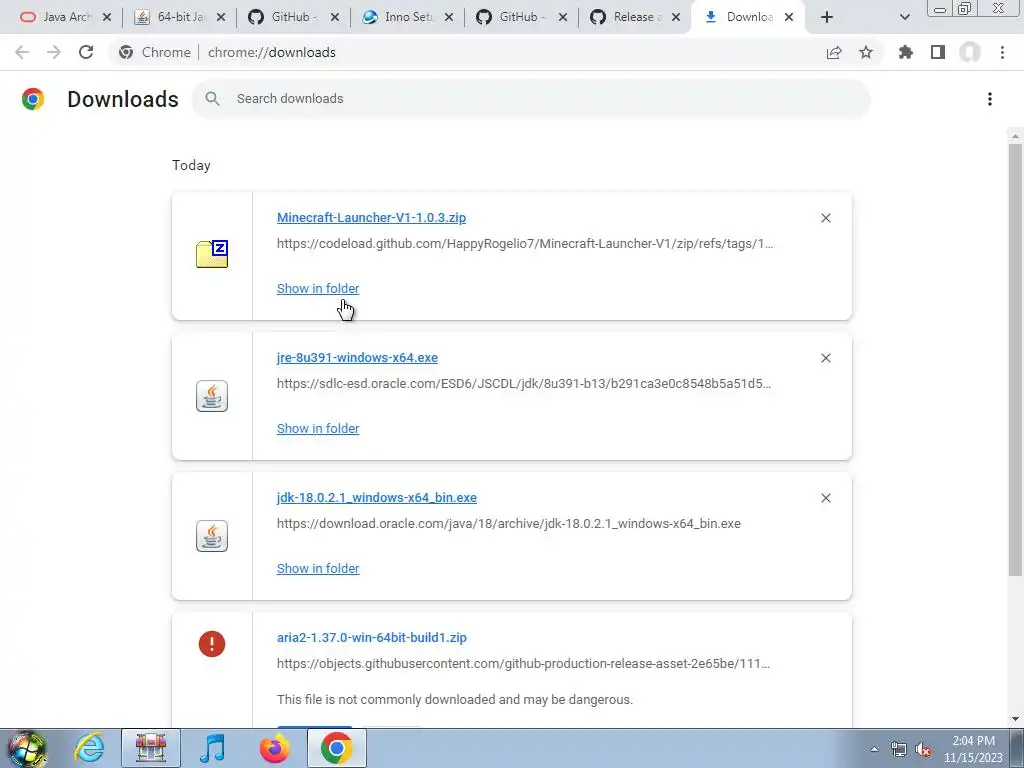Click the aria2-1.37.0-win-64bit-build1.zip name

coord(372,637)
